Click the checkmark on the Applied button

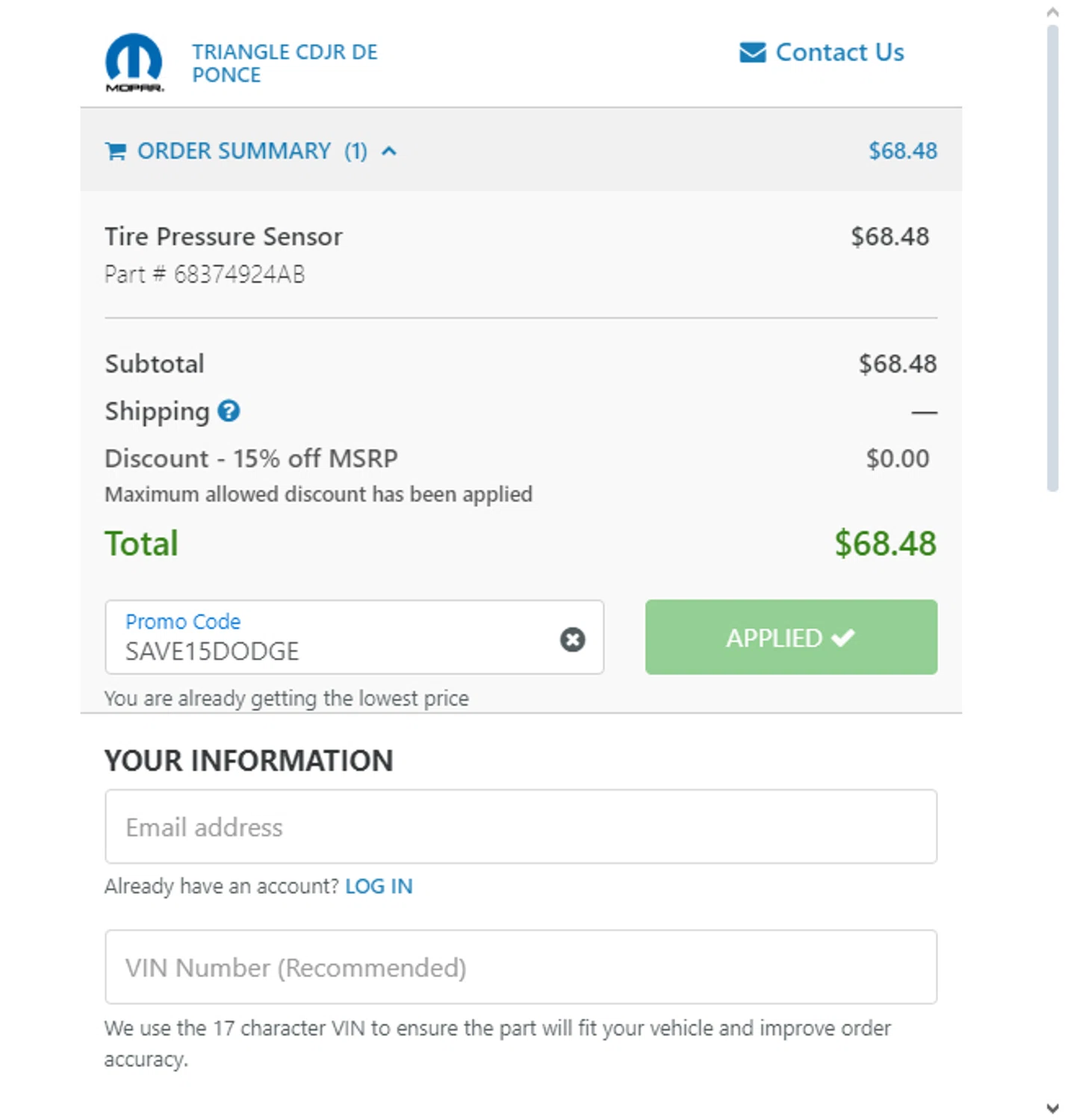(x=843, y=638)
